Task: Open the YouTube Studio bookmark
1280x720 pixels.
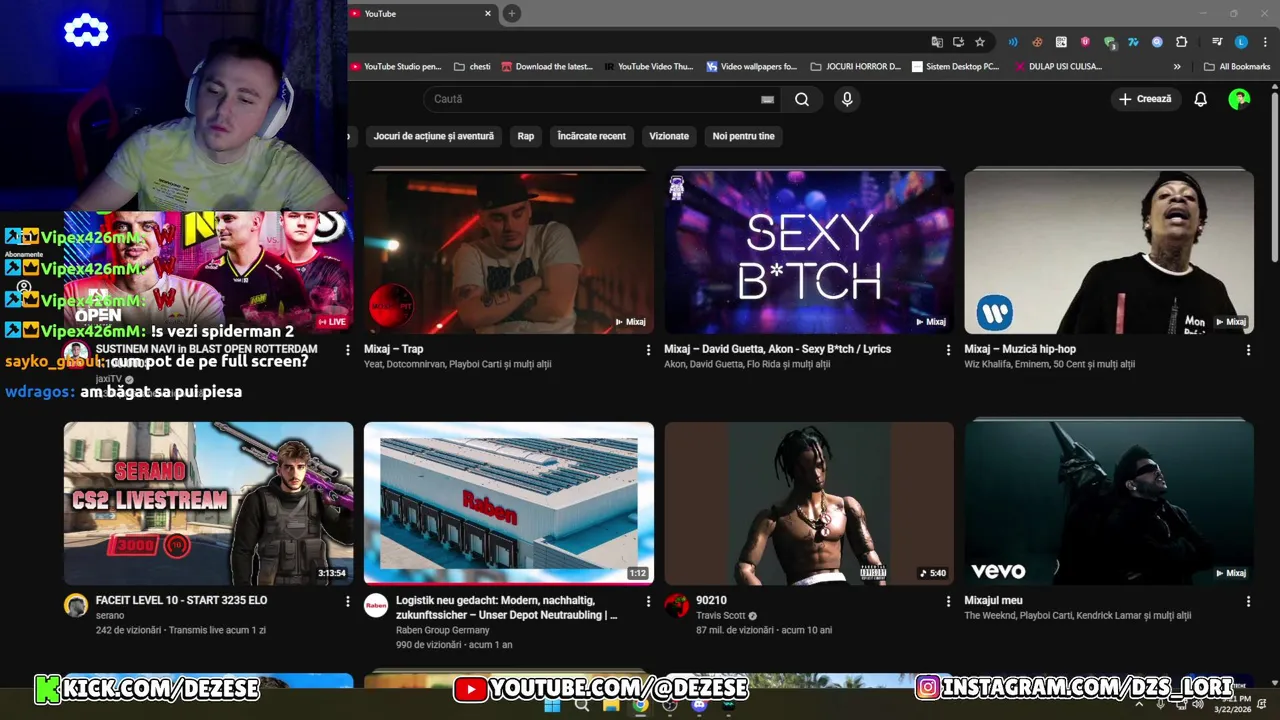Action: click(396, 67)
